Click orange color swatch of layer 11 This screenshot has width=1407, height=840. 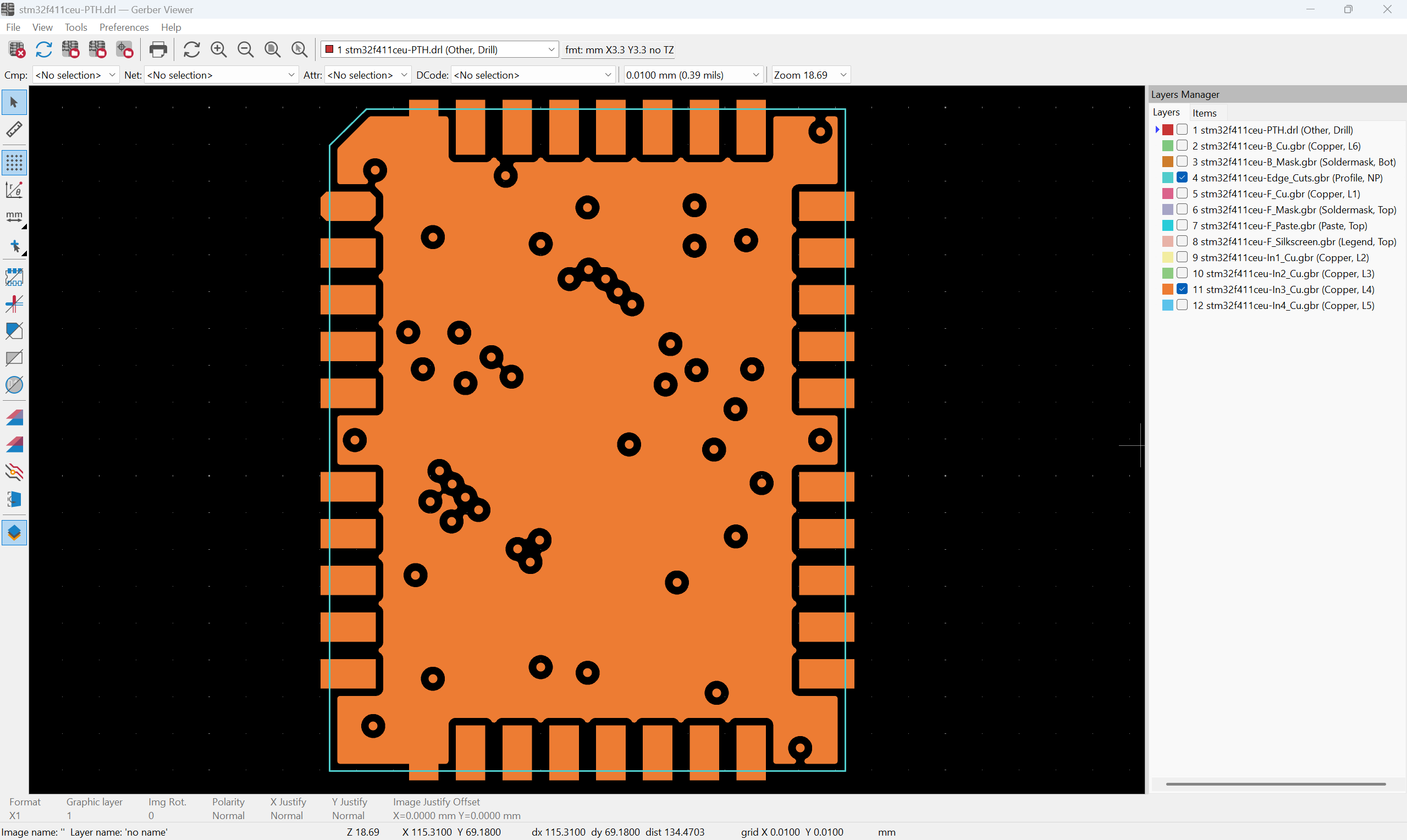tap(1168, 289)
